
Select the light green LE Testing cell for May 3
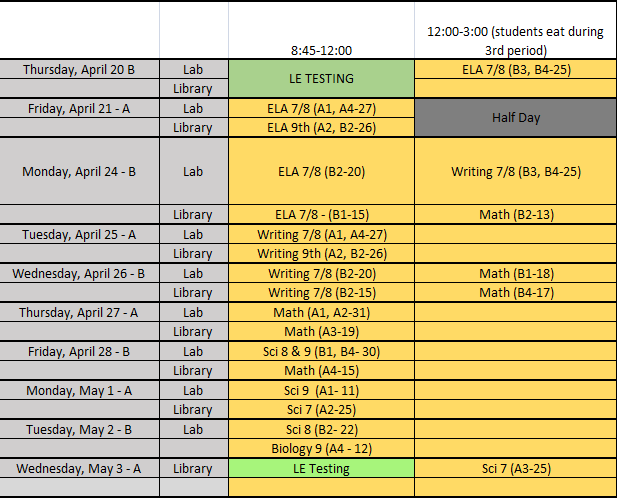coord(321,468)
